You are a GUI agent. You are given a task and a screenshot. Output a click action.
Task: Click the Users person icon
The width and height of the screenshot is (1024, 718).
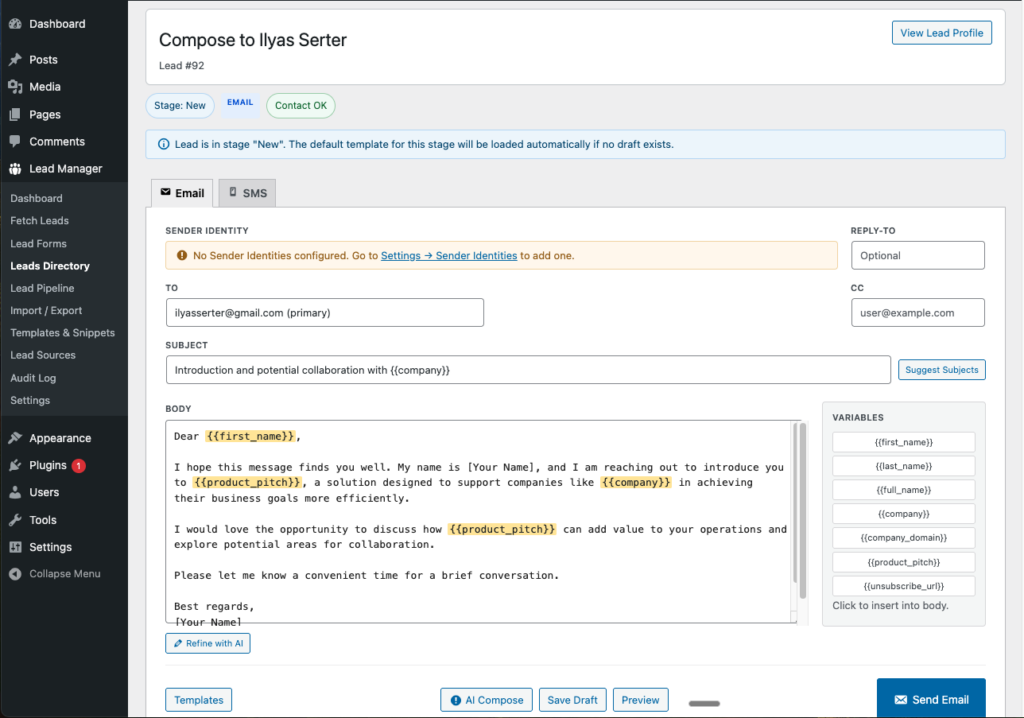(x=15, y=492)
